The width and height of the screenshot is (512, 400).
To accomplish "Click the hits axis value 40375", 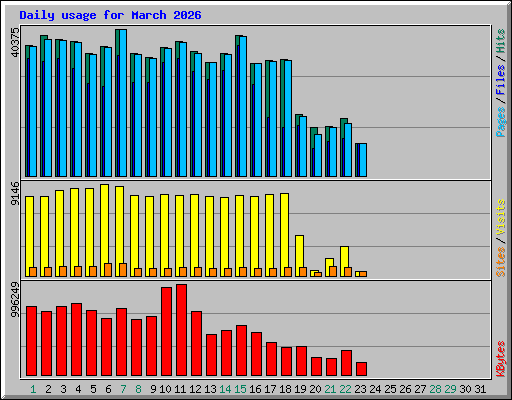I will (x=15, y=42).
